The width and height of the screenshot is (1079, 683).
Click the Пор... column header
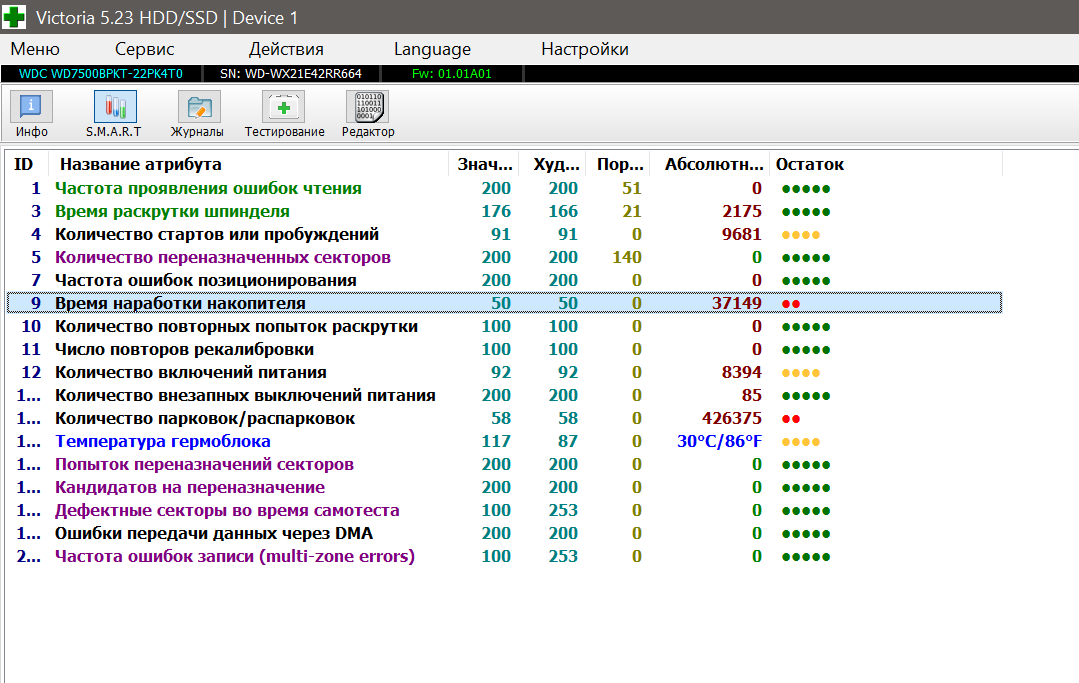point(619,164)
